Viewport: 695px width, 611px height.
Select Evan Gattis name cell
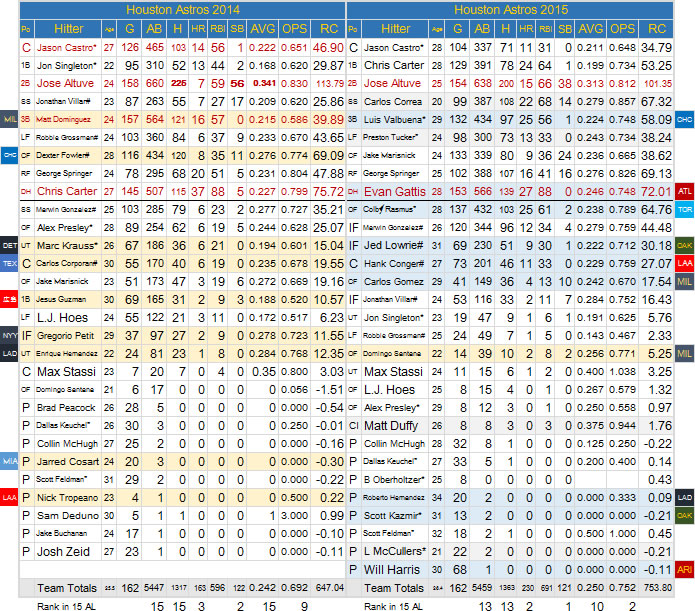(x=394, y=192)
